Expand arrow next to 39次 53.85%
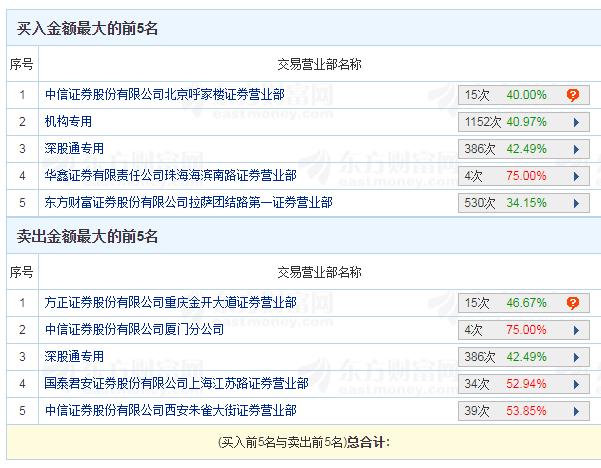Screen dimensions: 601x468 tap(576, 411)
